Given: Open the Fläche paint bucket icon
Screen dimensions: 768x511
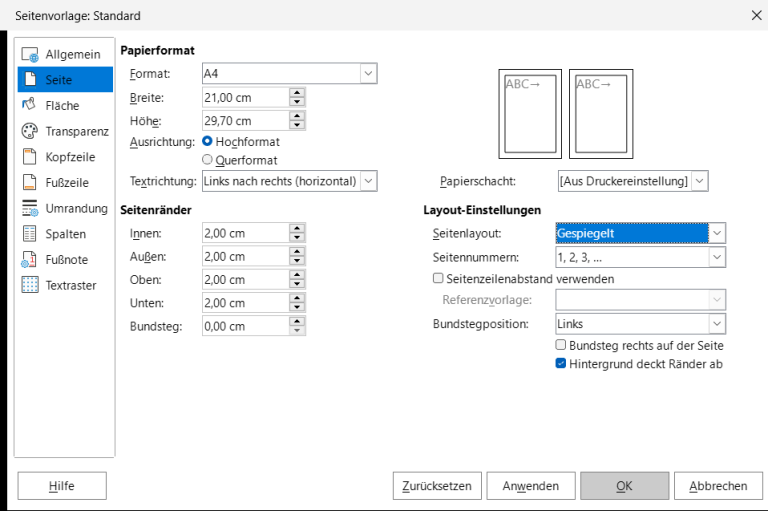Looking at the screenshot, I should [x=29, y=105].
